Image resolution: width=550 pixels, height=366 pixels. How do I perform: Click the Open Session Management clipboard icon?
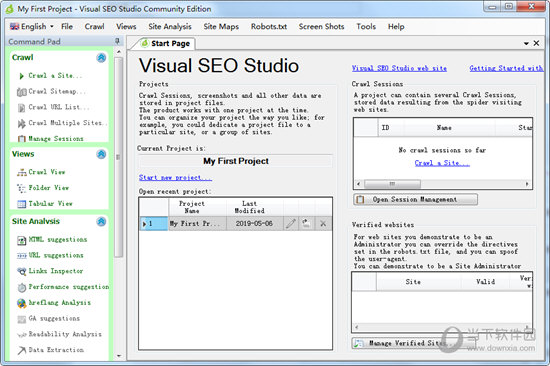[x=360, y=199]
